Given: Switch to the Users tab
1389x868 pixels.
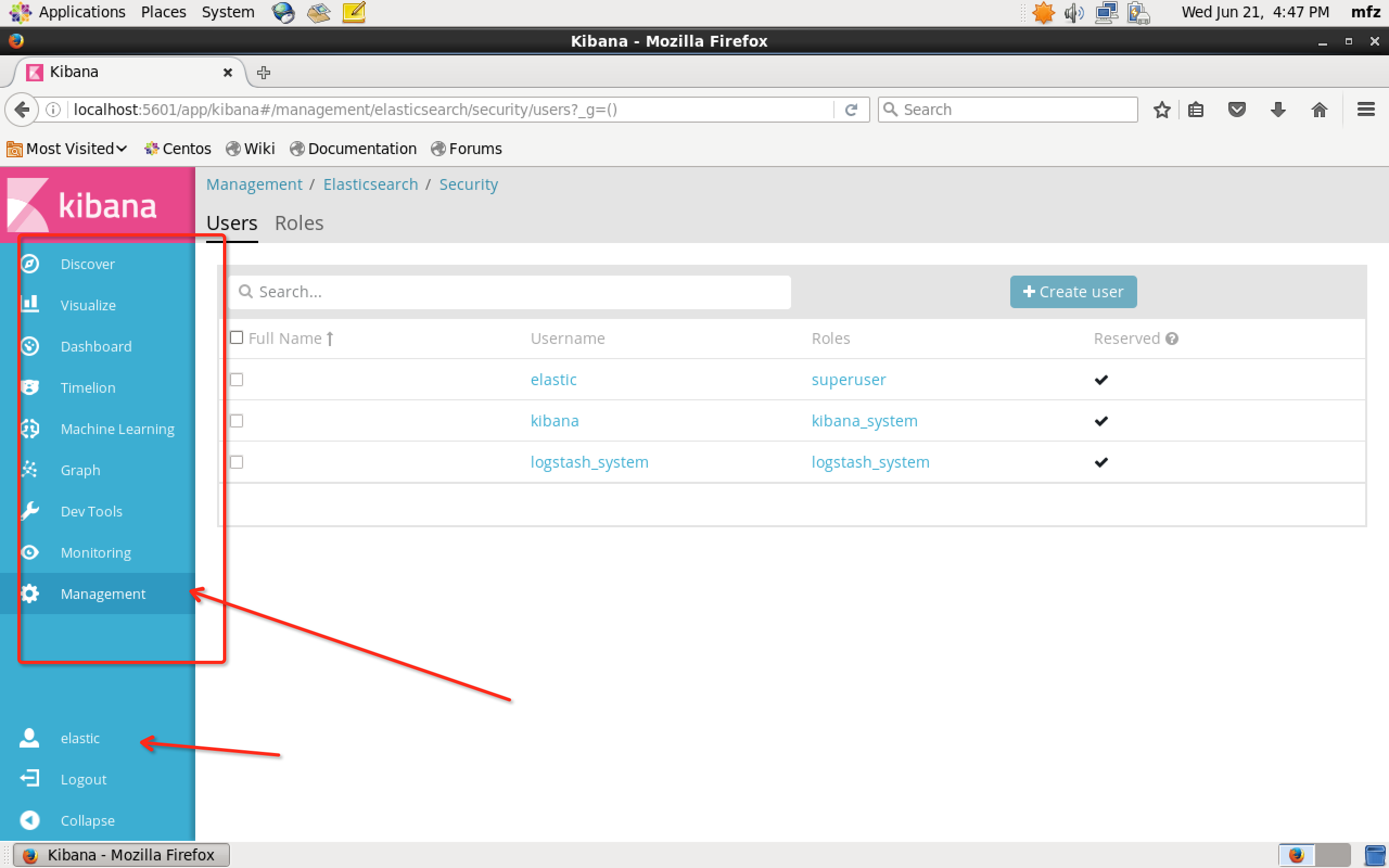Looking at the screenshot, I should [x=232, y=223].
